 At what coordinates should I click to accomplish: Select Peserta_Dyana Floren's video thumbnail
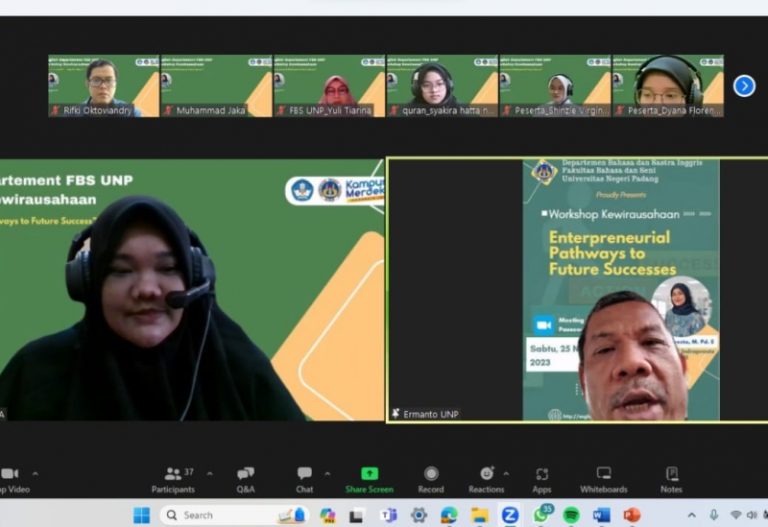pyautogui.click(x=668, y=86)
